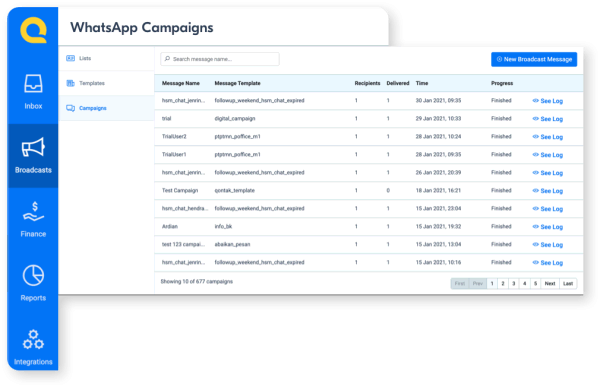Click the WhatsApp Campaigns heading
Screen dimensions: 600x387
coord(142,28)
